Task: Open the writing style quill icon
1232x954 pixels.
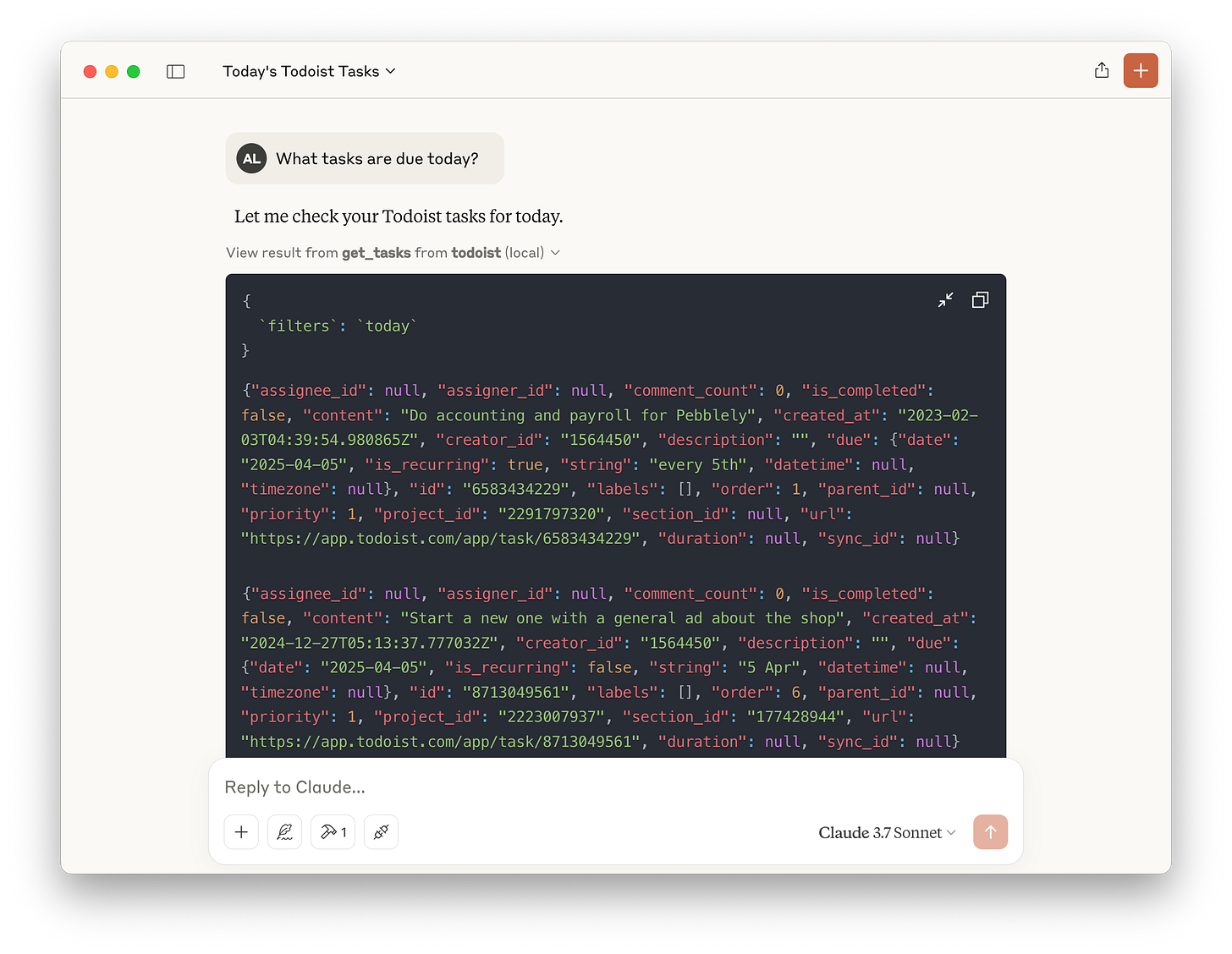Action: point(285,832)
